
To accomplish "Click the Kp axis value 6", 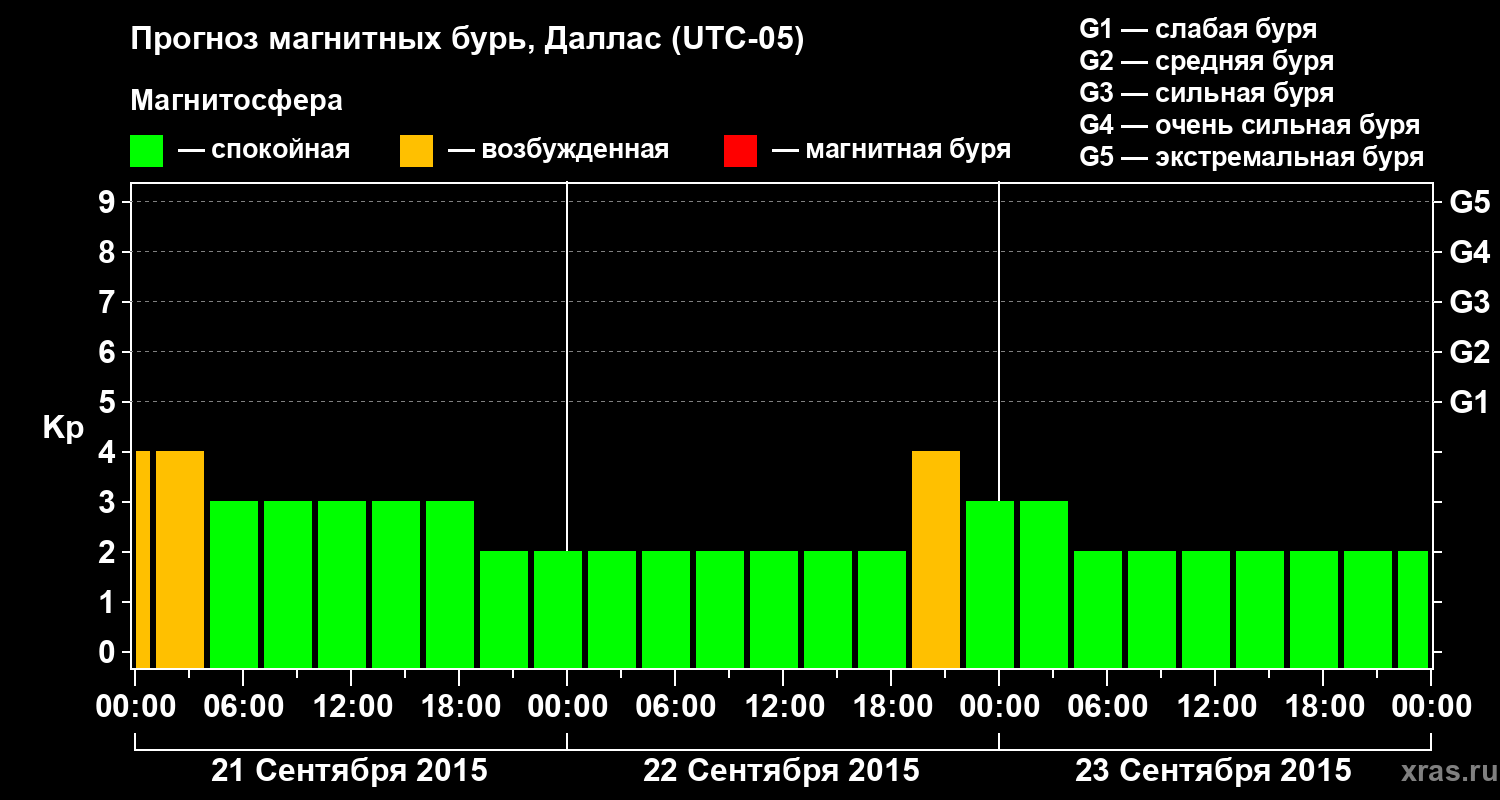I will pos(109,353).
